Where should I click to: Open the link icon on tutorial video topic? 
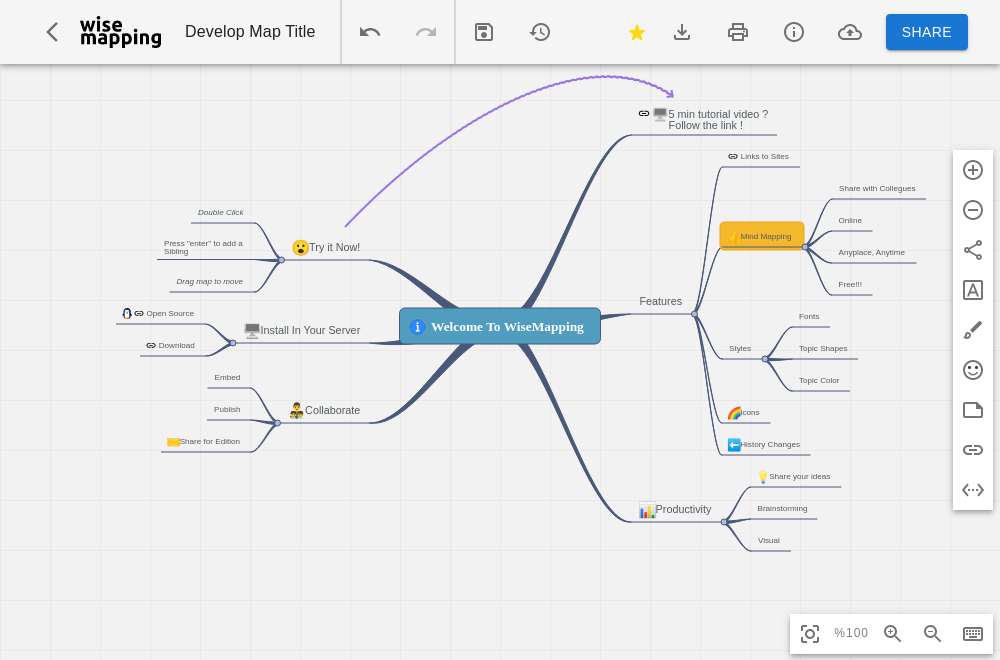(x=644, y=114)
